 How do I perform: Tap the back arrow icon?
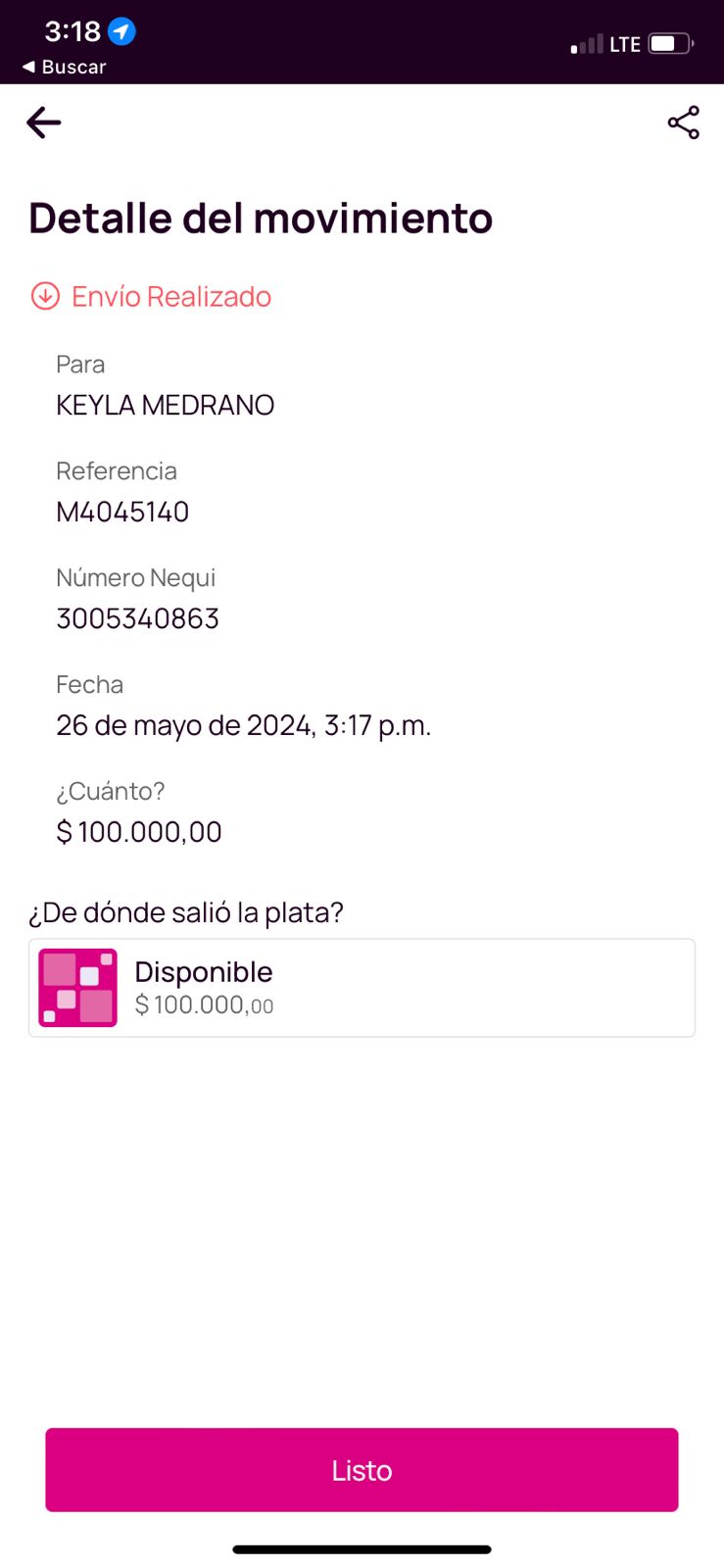(x=44, y=122)
